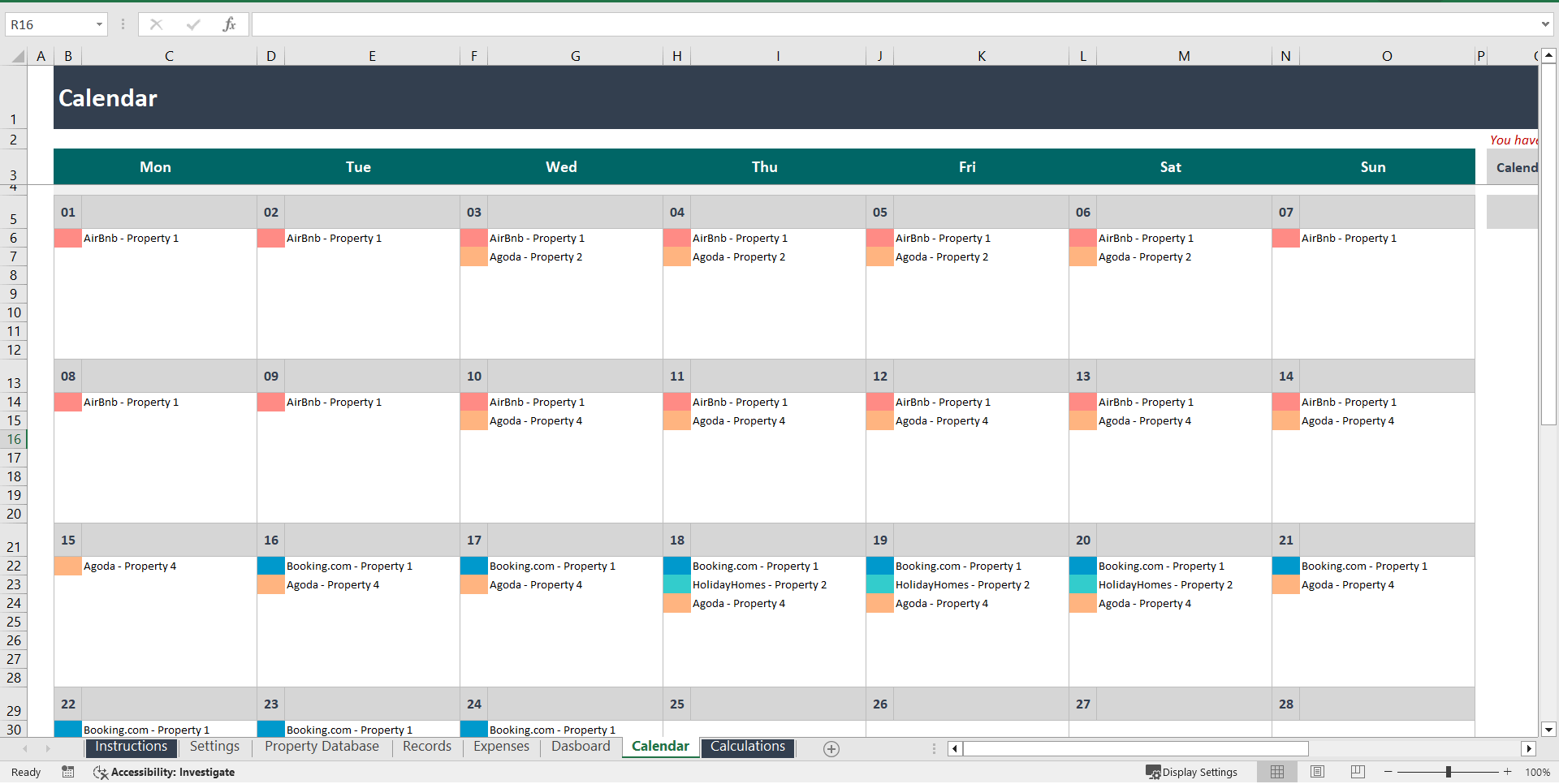Switch to Page Break Preview icon

point(1358,772)
